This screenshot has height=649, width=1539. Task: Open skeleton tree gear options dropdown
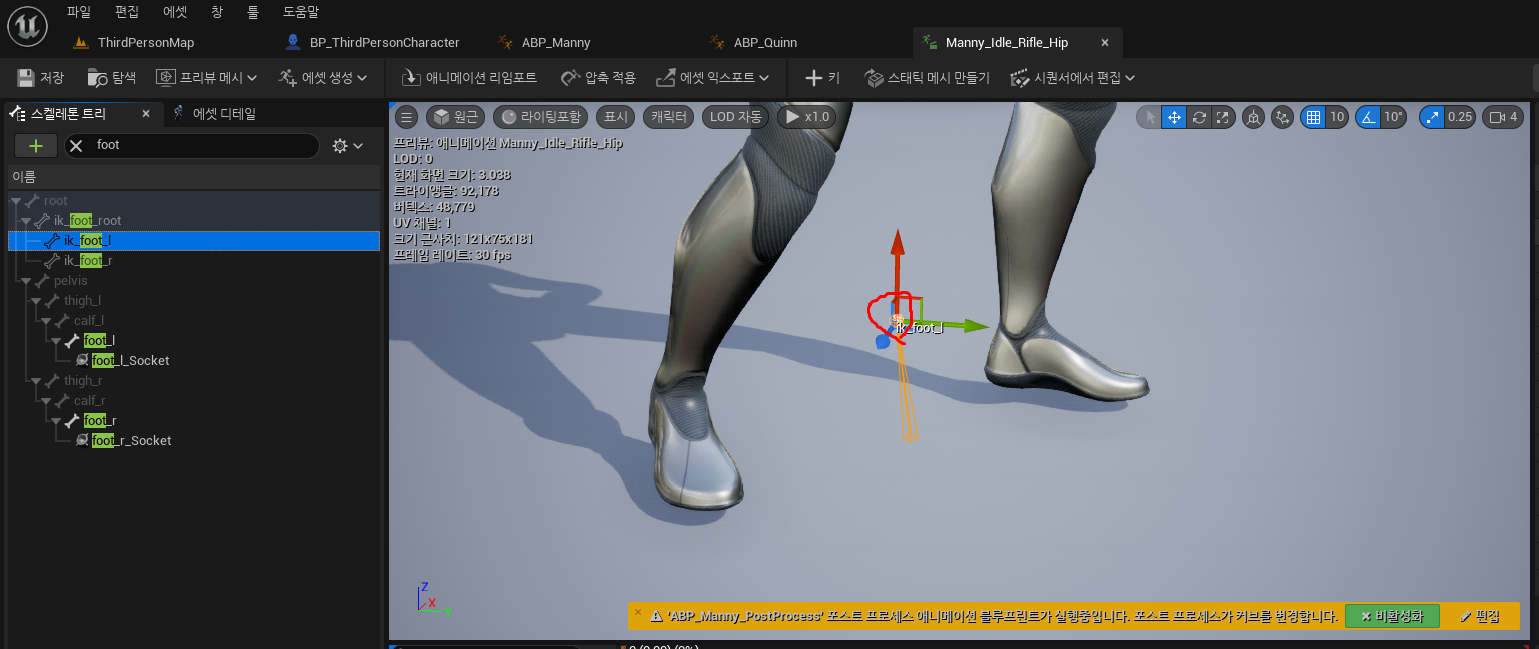(347, 146)
